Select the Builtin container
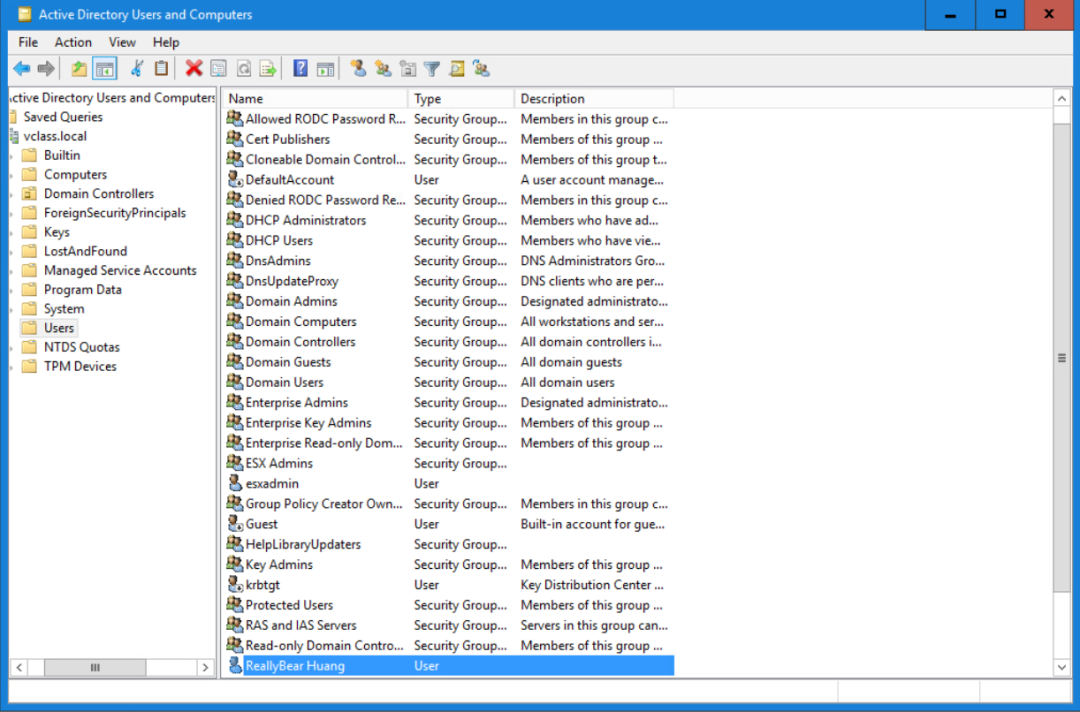The width and height of the screenshot is (1080, 712). pyautogui.click(x=62, y=156)
